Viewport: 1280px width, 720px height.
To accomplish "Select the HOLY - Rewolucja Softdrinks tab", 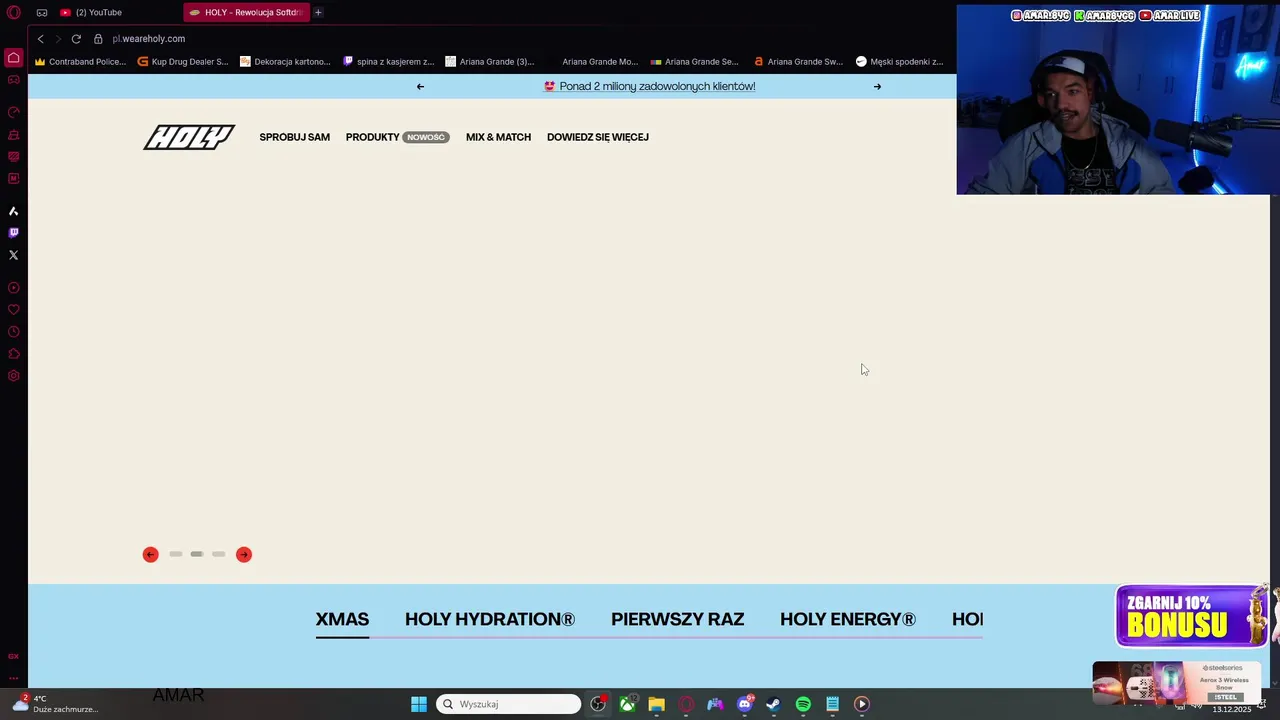I will tap(246, 12).
